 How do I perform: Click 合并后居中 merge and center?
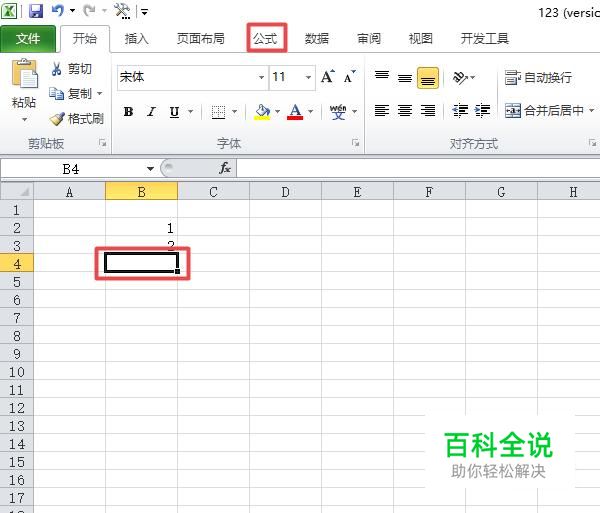(544, 111)
